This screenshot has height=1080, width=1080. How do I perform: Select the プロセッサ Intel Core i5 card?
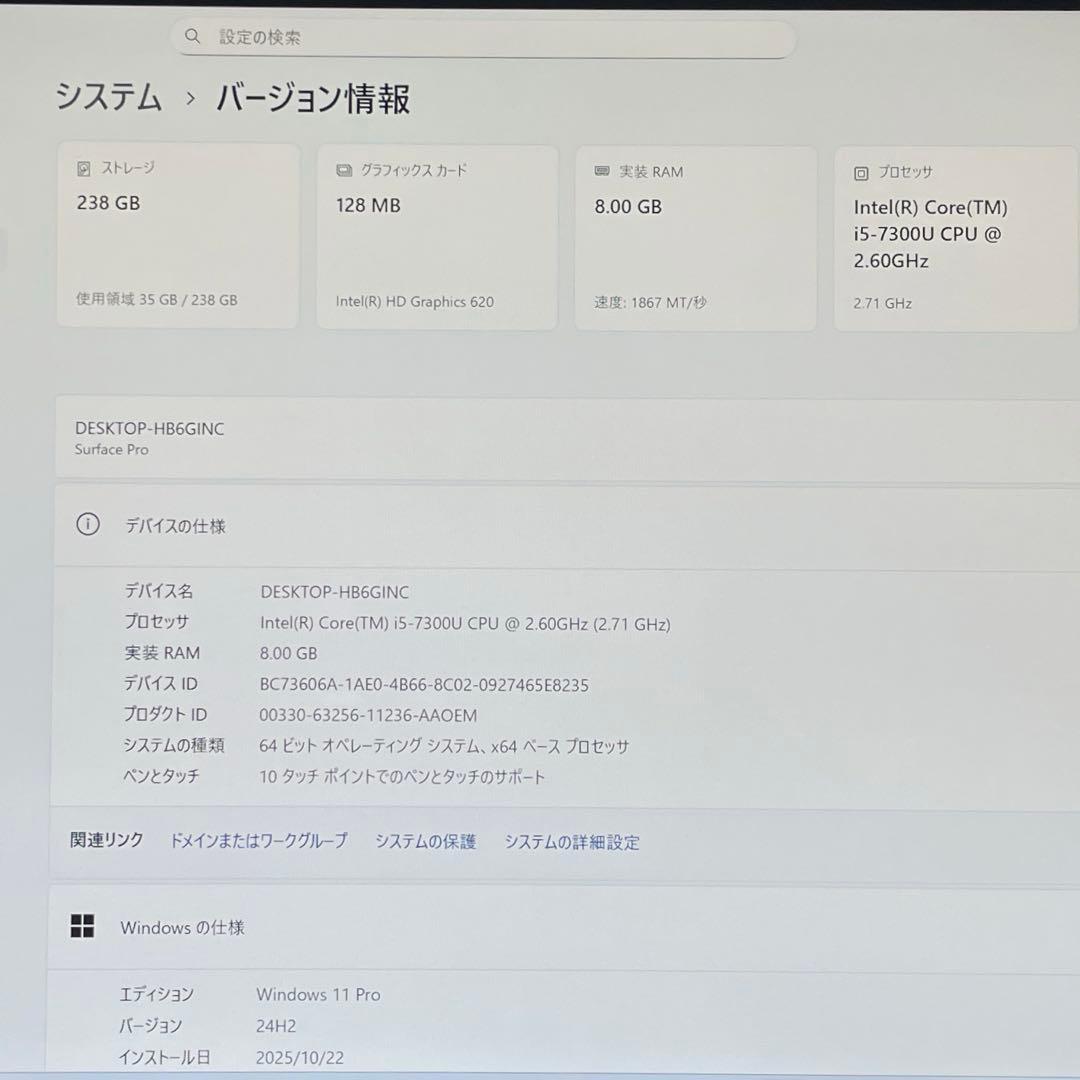click(x=955, y=237)
